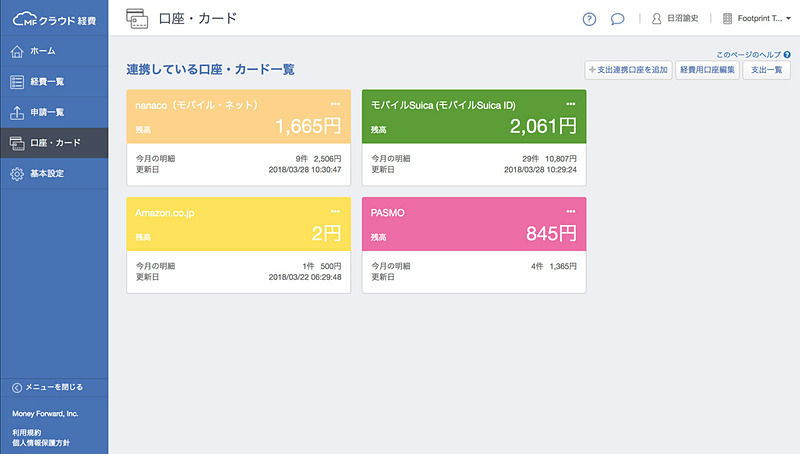Open 基本設定 in sidebar

pos(54,173)
